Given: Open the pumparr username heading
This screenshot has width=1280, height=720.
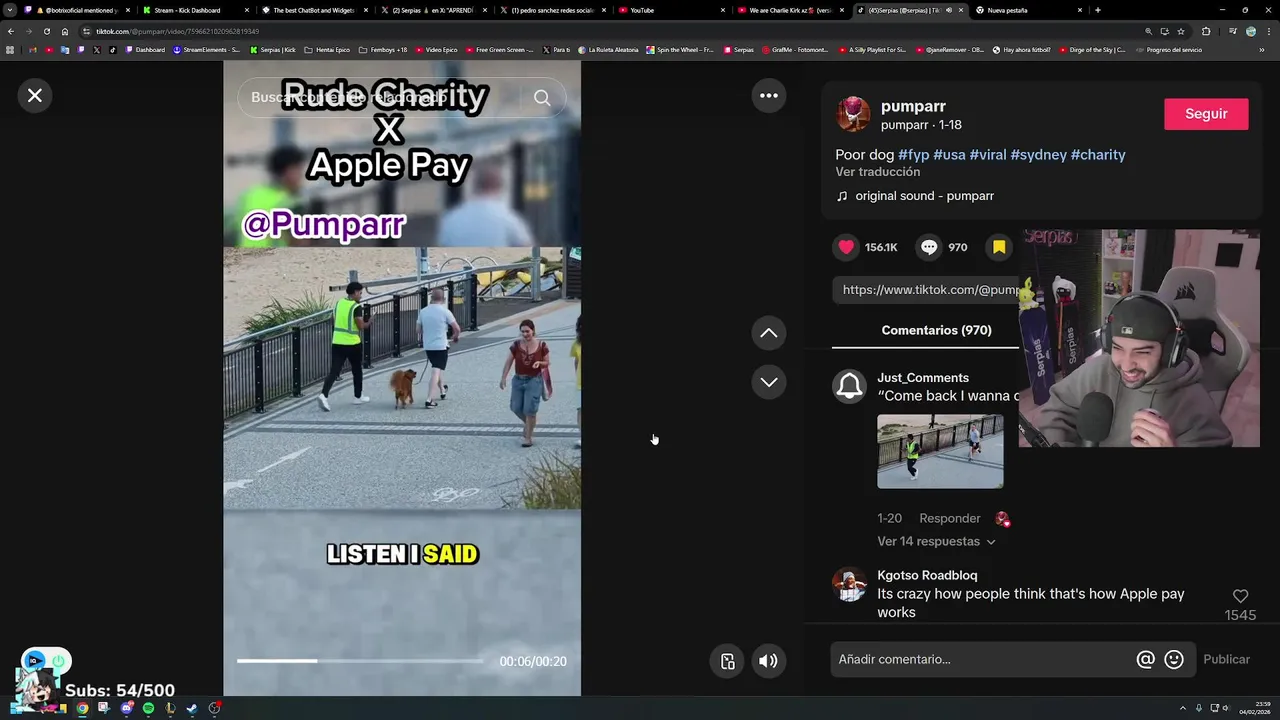Looking at the screenshot, I should point(913,106).
